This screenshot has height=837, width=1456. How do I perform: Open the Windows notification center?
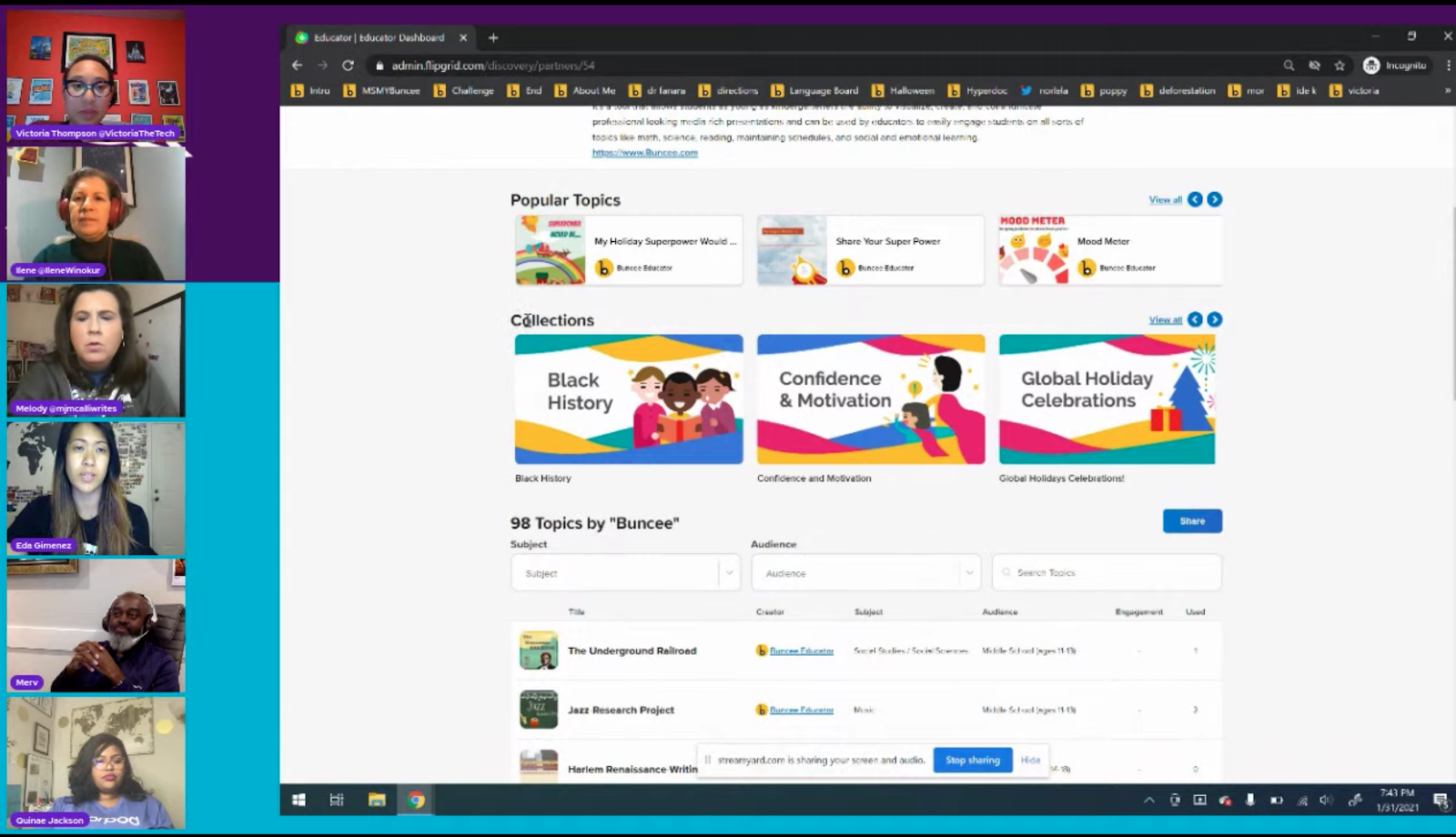click(1441, 801)
